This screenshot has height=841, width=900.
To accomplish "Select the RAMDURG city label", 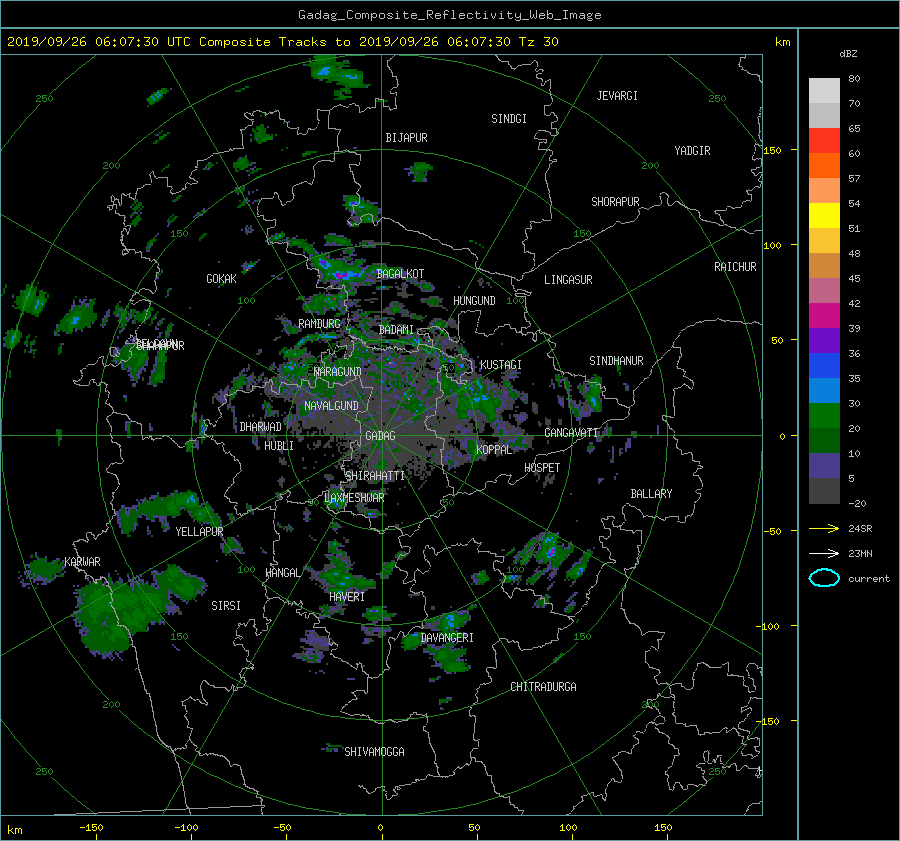I will [x=319, y=324].
